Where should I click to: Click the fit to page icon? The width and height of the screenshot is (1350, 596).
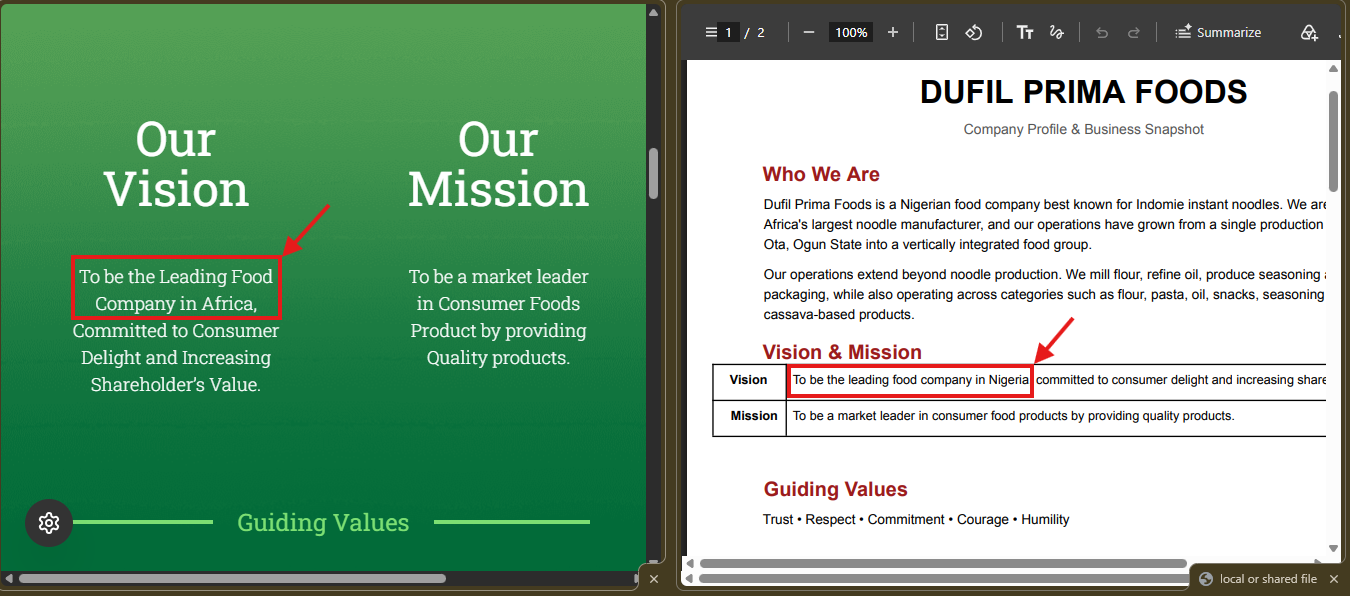point(942,32)
